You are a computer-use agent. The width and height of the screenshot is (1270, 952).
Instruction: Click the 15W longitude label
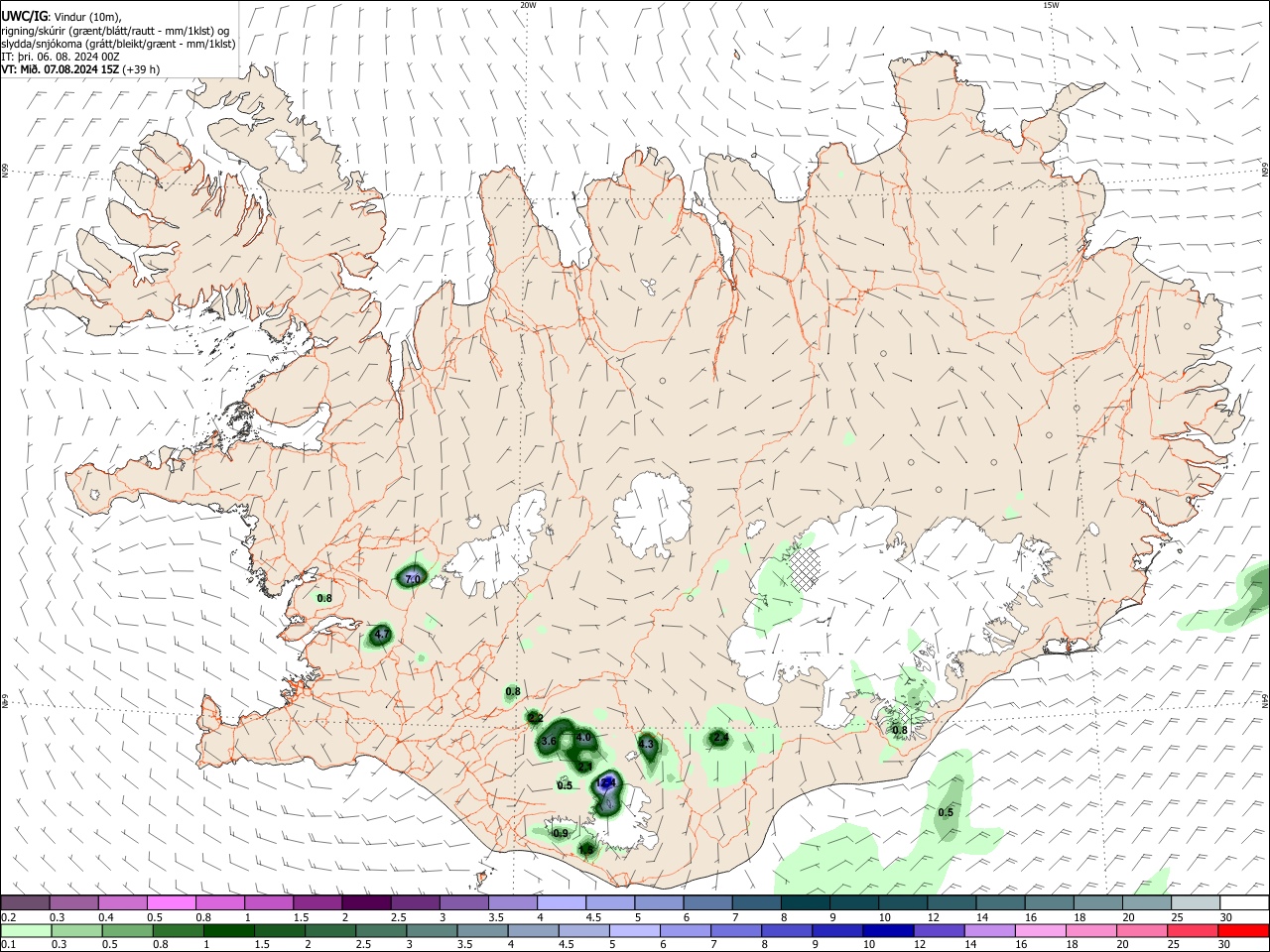(x=1051, y=5)
